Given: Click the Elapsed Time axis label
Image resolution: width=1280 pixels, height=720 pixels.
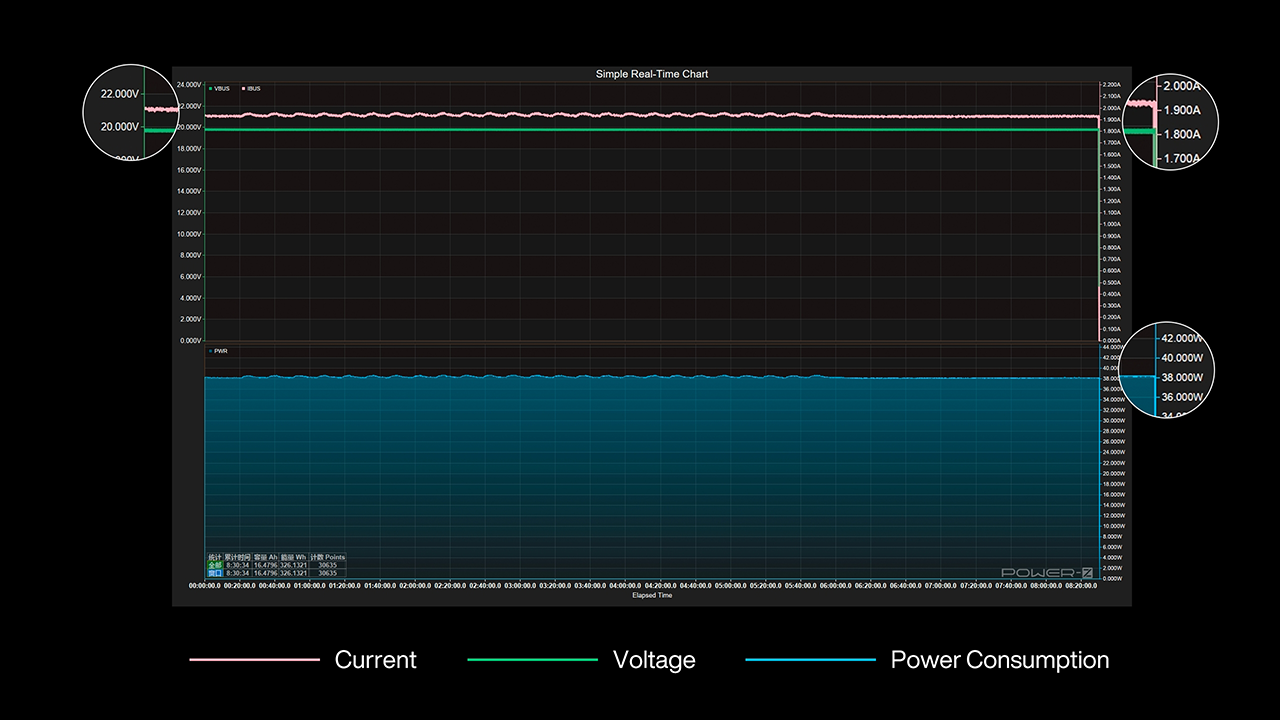Looking at the screenshot, I should pos(651,595).
